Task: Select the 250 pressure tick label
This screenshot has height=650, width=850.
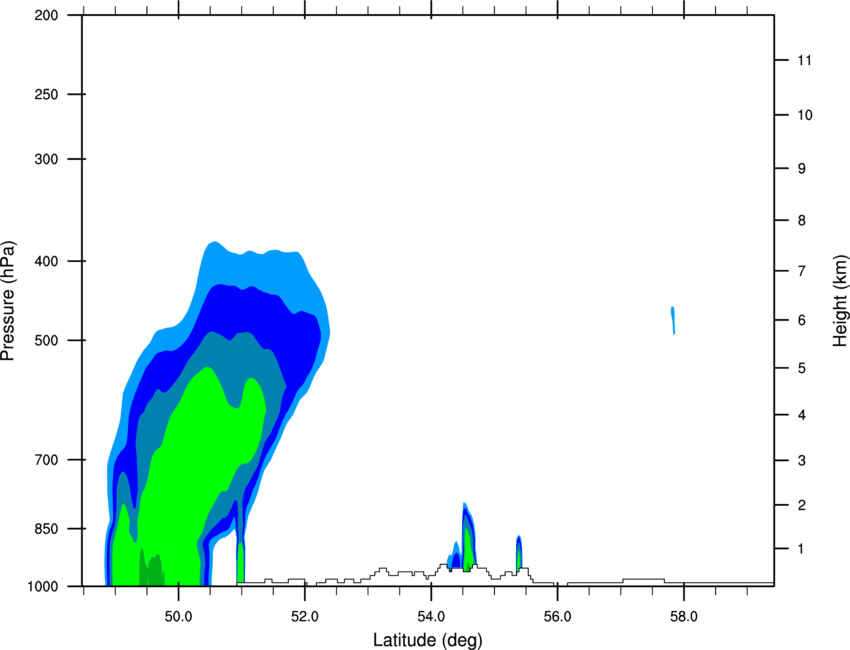Action: (x=46, y=94)
